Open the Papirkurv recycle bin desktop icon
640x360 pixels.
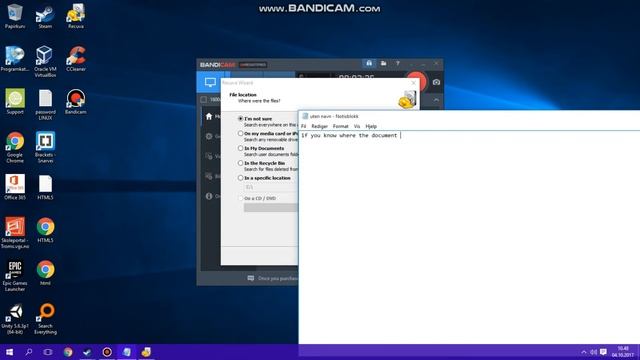coord(15,16)
